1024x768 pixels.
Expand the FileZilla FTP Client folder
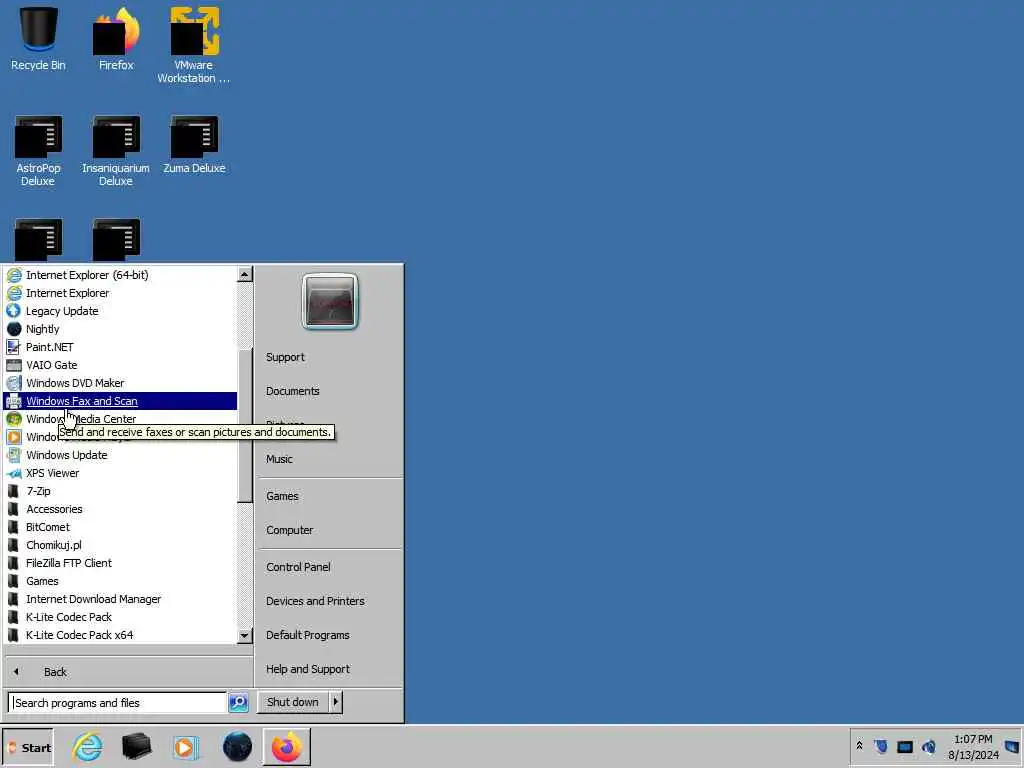[120, 563]
